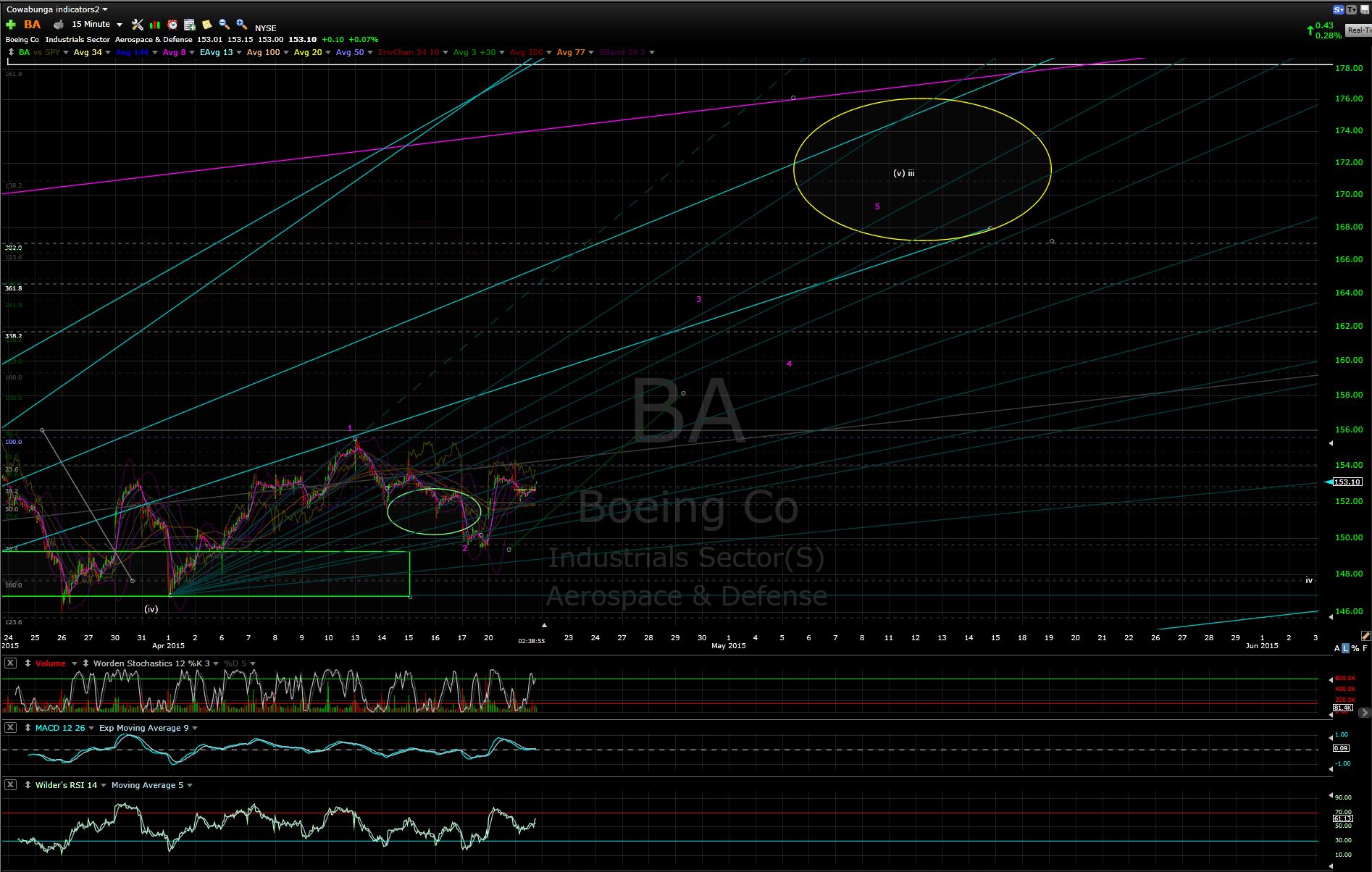Select fixed scale F button

1365,648
